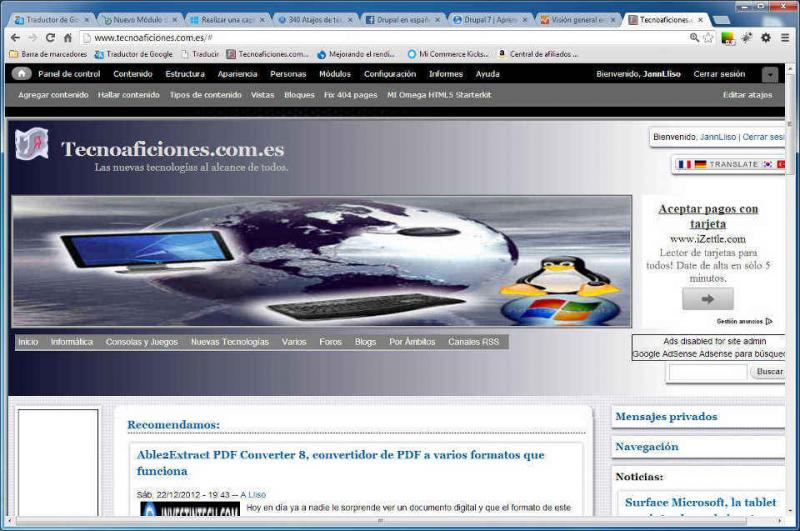Open Mi Commerce Kicks bookmark
The image size is (800, 531).
point(447,54)
